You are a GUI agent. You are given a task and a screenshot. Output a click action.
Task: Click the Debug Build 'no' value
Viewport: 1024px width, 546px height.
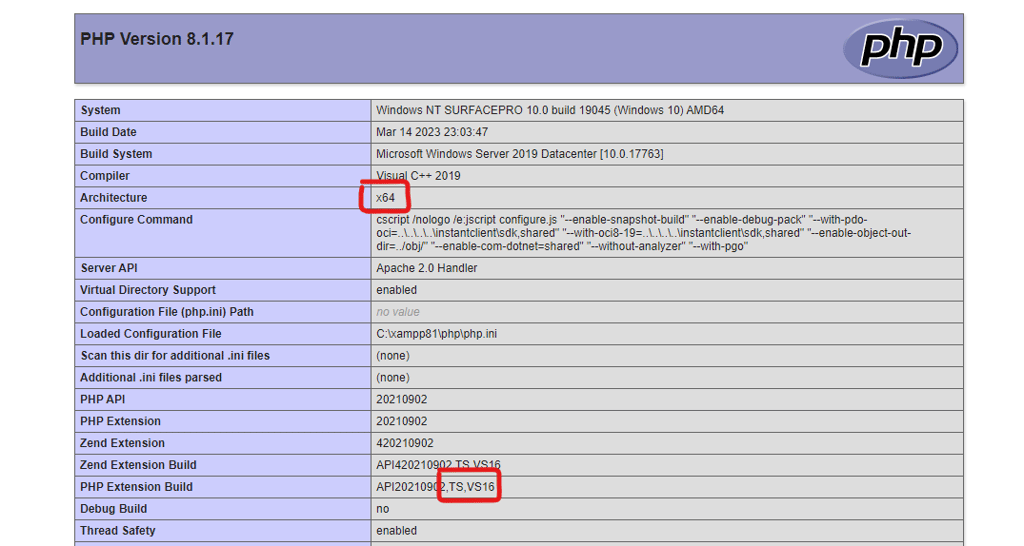(382, 509)
